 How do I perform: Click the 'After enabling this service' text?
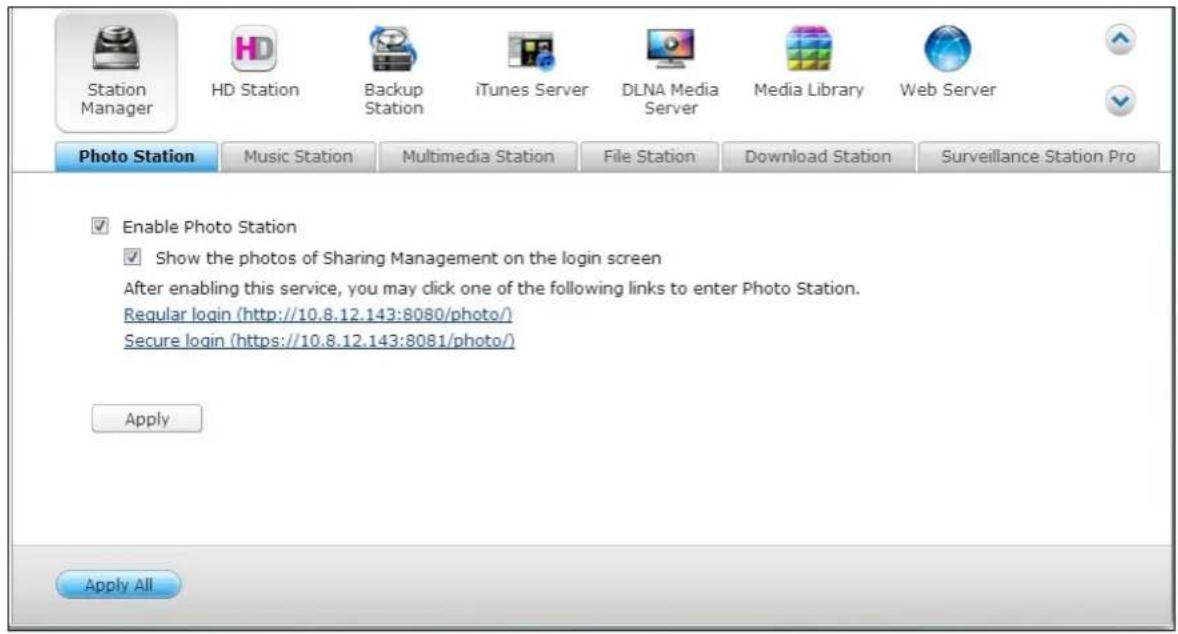491,288
